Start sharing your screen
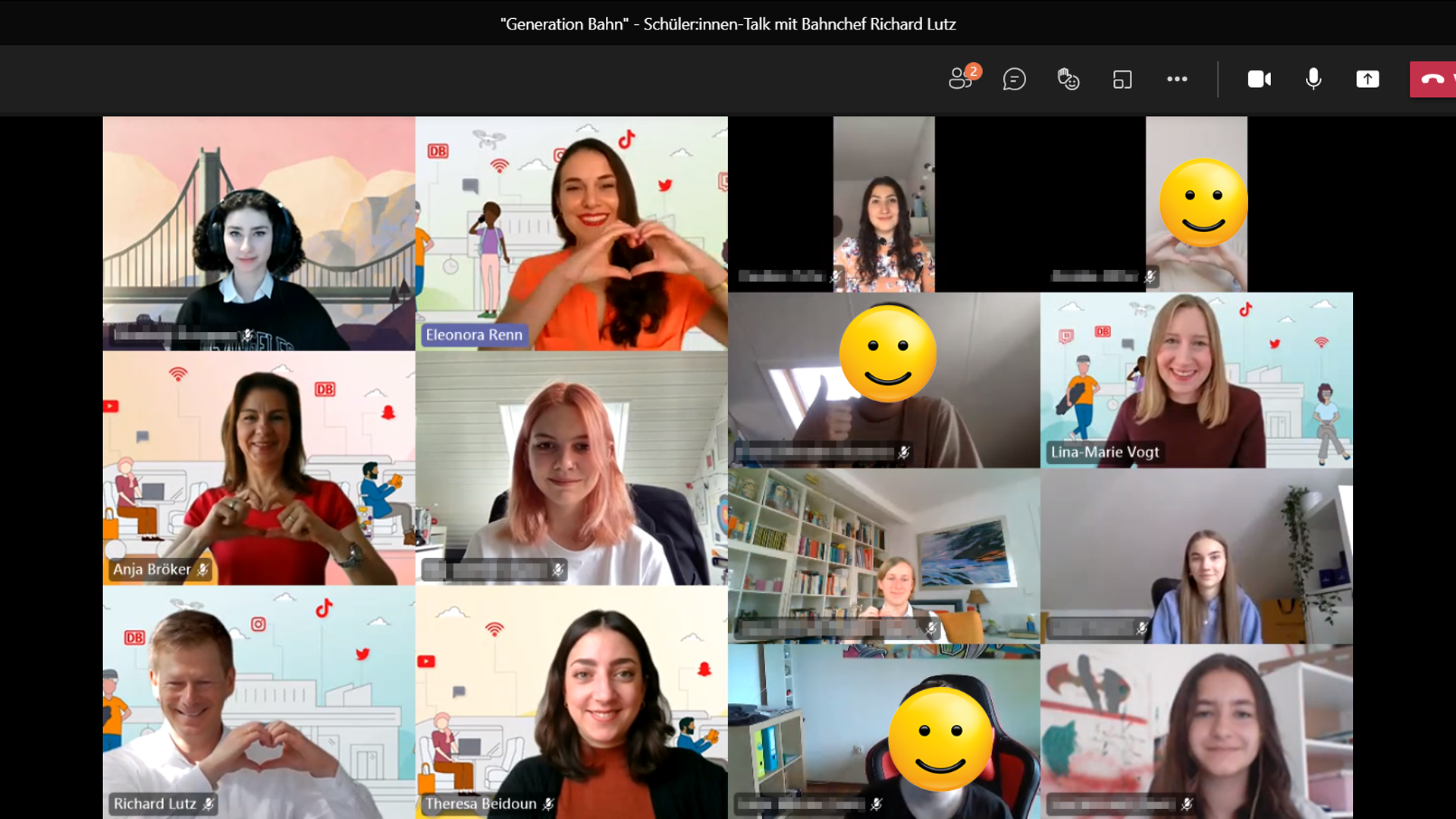The height and width of the screenshot is (819, 1456). tap(1367, 79)
